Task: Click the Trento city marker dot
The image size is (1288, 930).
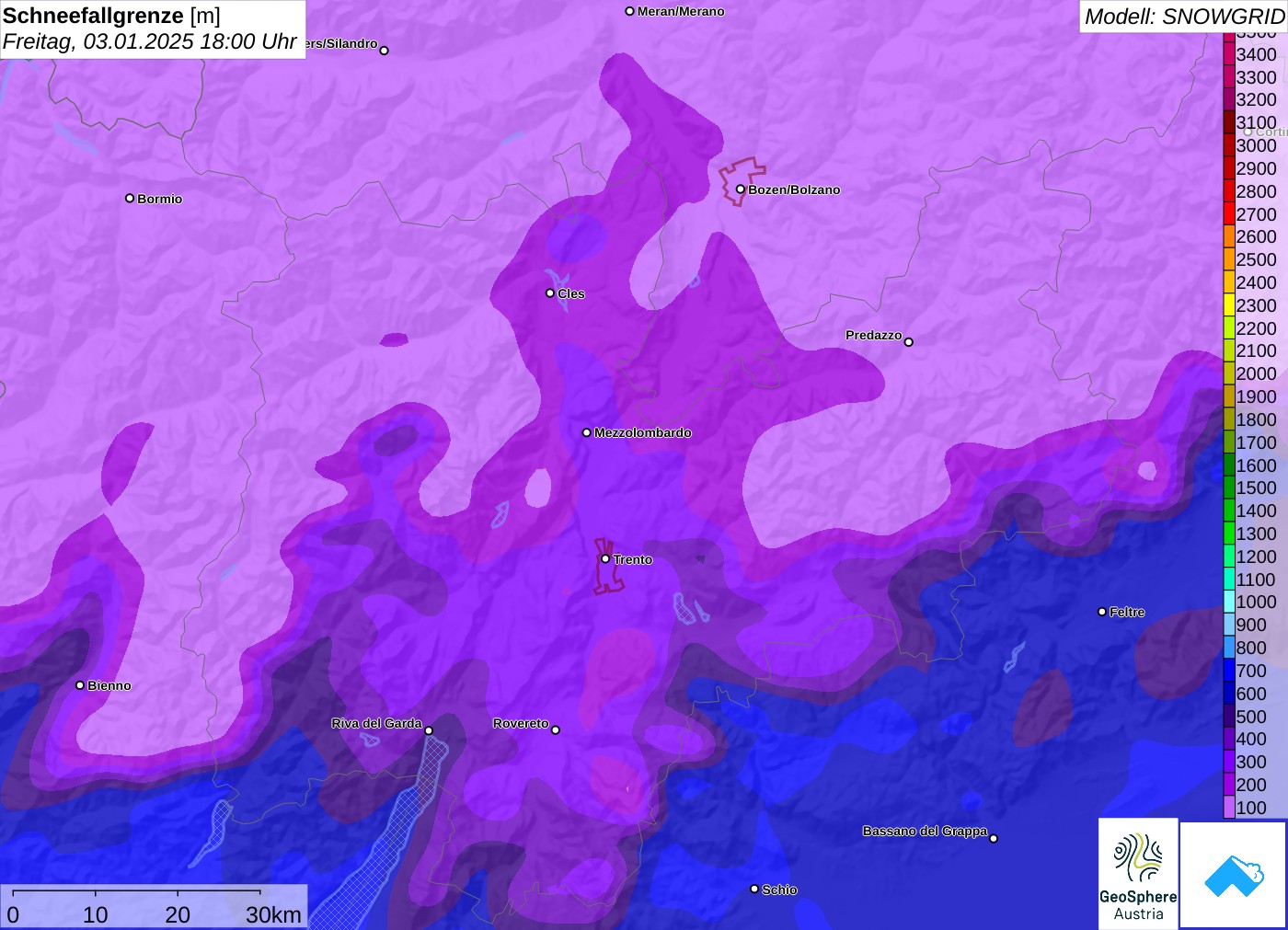Action: coord(605,558)
